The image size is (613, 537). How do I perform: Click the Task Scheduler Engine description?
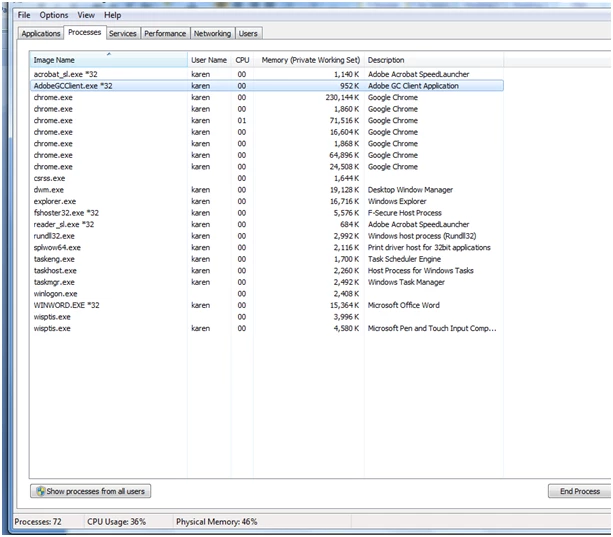[404, 259]
